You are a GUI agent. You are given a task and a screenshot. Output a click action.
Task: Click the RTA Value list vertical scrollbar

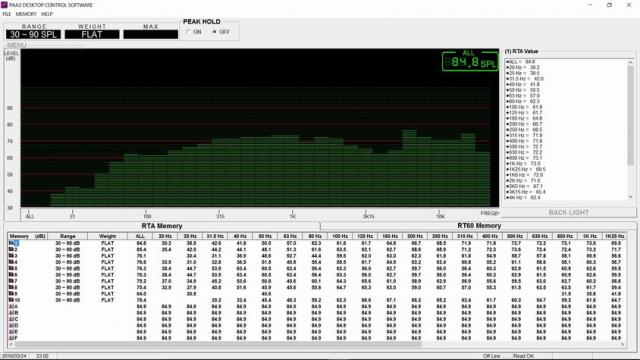(631, 129)
